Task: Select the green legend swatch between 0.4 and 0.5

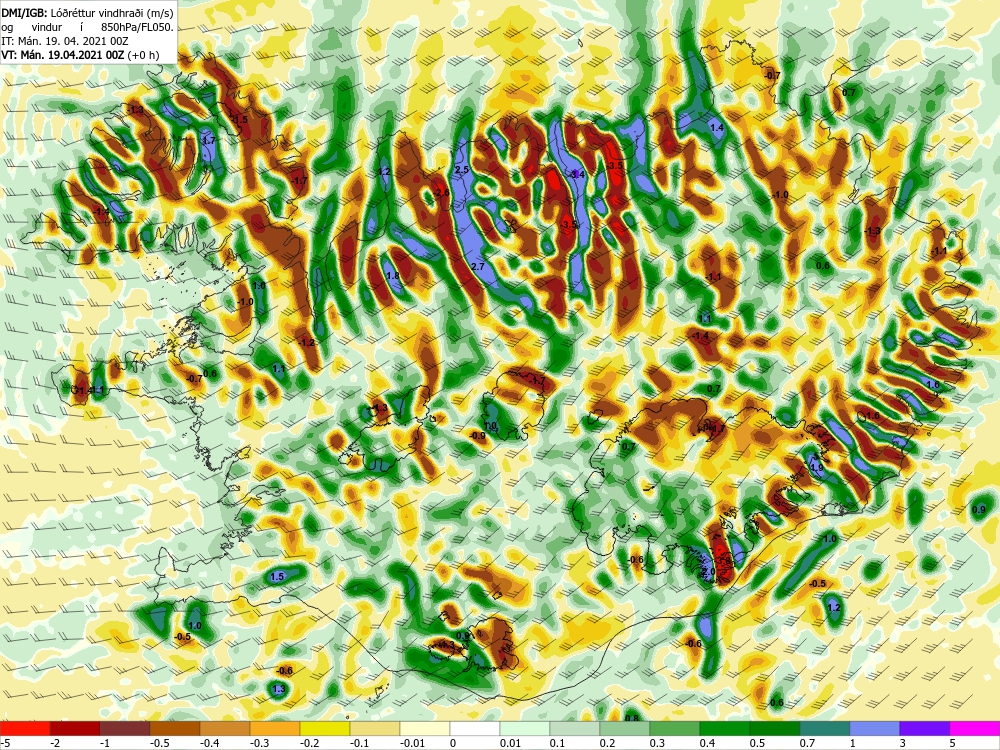Action: [724, 728]
